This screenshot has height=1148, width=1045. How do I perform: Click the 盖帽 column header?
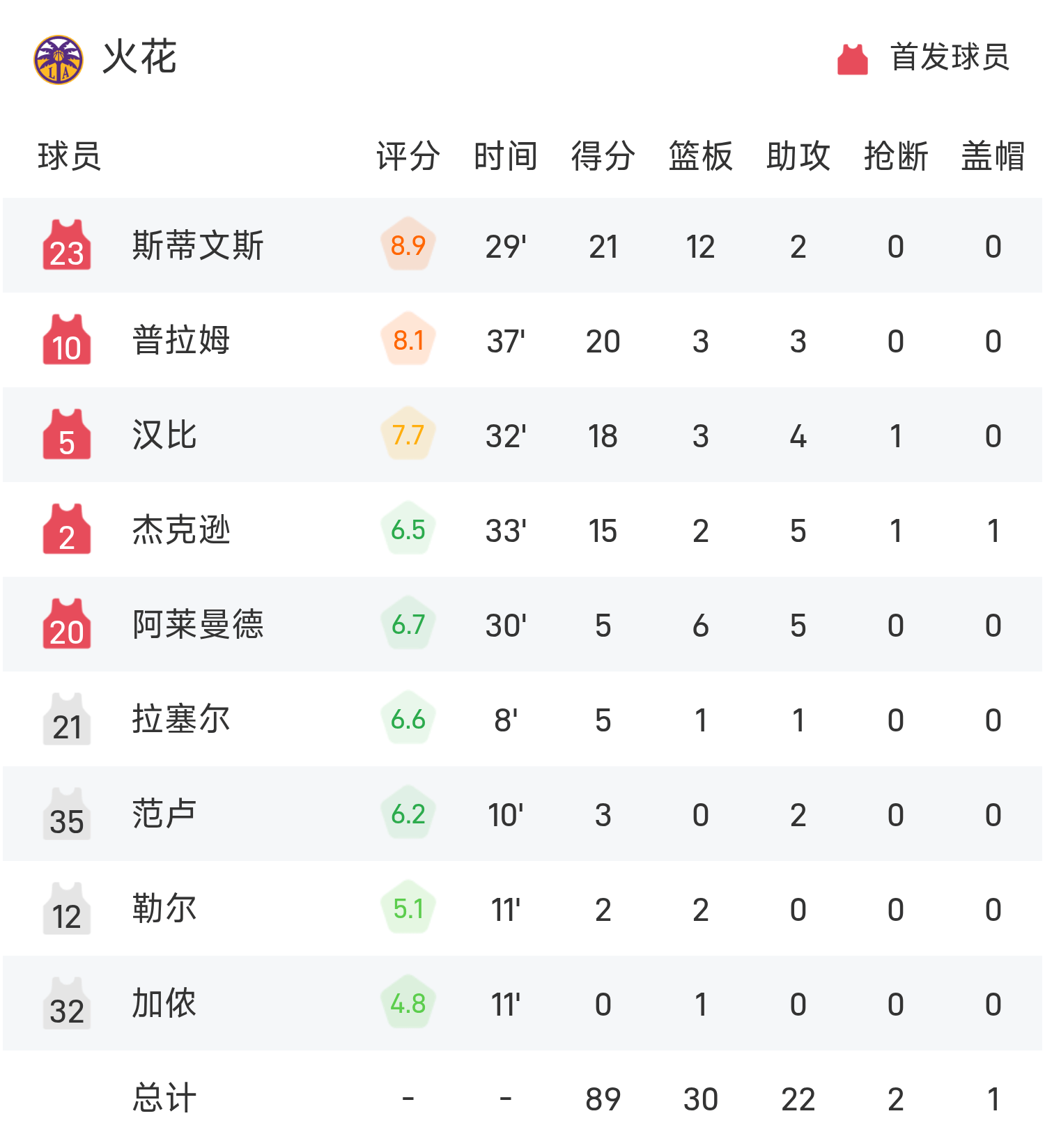coord(993,156)
